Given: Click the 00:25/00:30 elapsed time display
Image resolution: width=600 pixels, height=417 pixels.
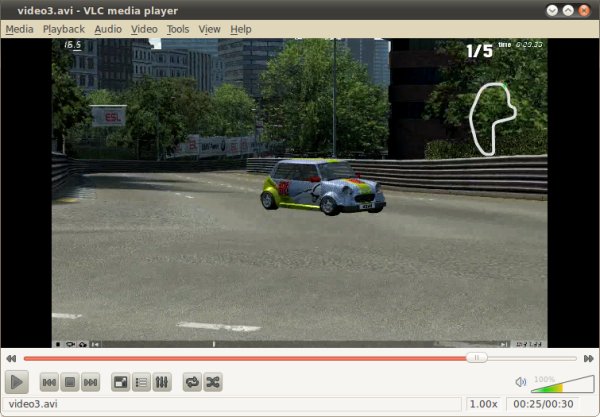Looking at the screenshot, I should click(543, 404).
